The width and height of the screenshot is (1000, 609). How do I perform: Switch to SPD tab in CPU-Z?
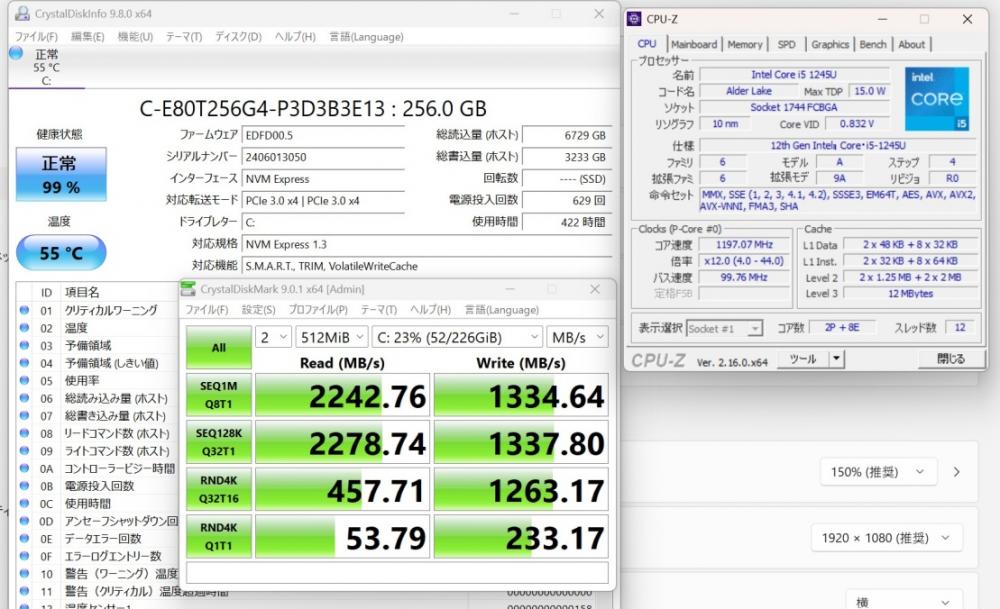pyautogui.click(x=786, y=44)
